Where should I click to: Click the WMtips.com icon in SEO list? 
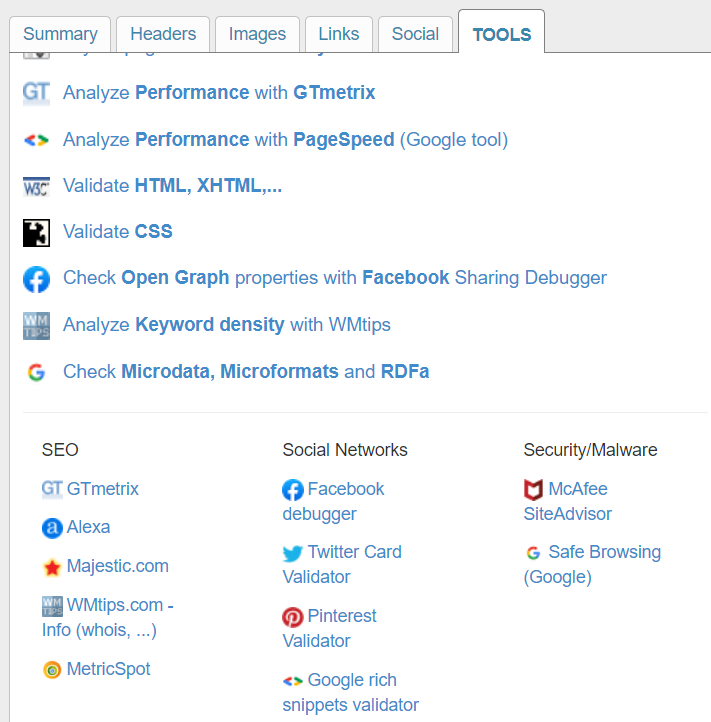pyautogui.click(x=52, y=606)
